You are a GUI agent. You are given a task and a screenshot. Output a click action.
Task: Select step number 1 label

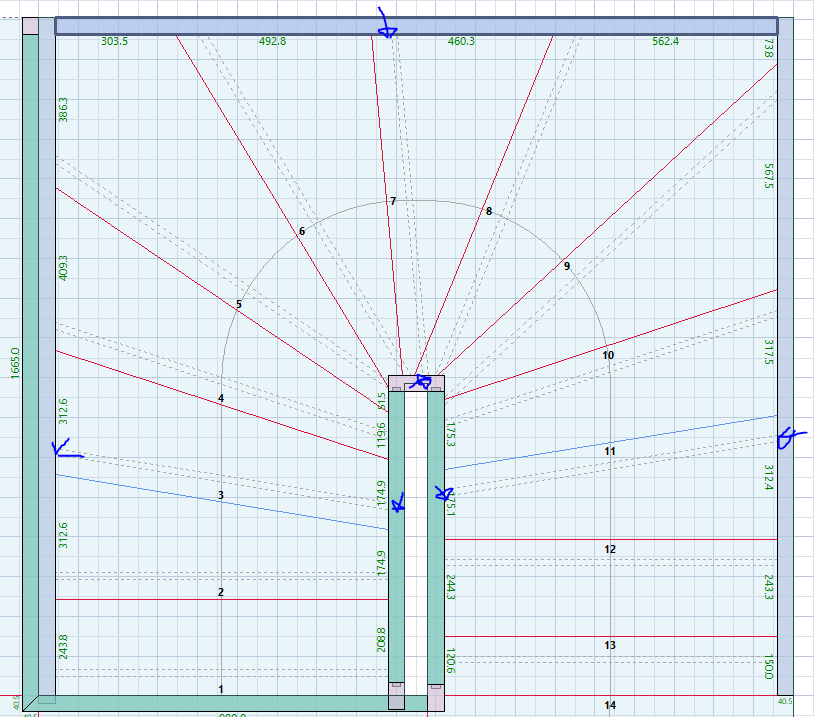[x=221, y=689]
